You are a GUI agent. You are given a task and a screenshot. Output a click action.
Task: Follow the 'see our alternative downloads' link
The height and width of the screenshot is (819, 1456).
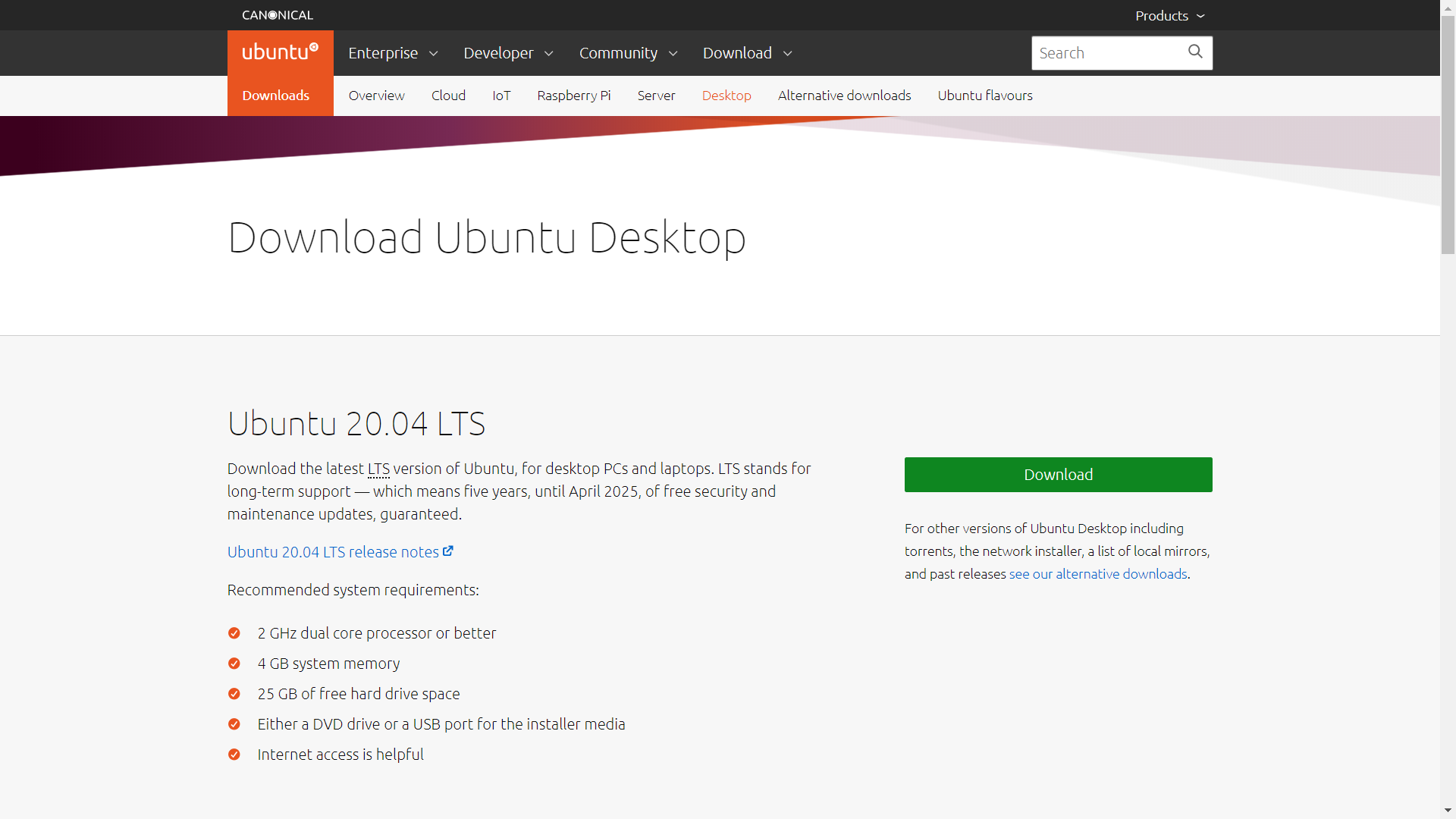coord(1097,574)
